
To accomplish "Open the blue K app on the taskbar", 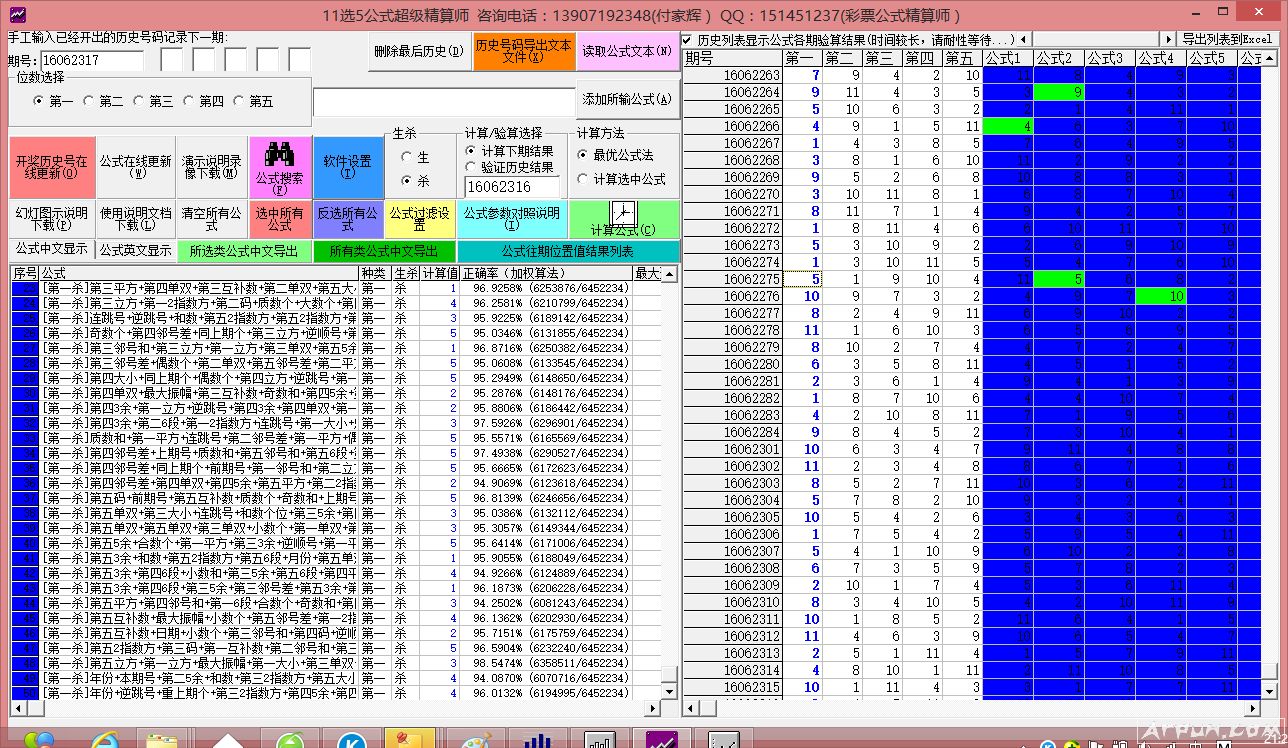I will 350,741.
